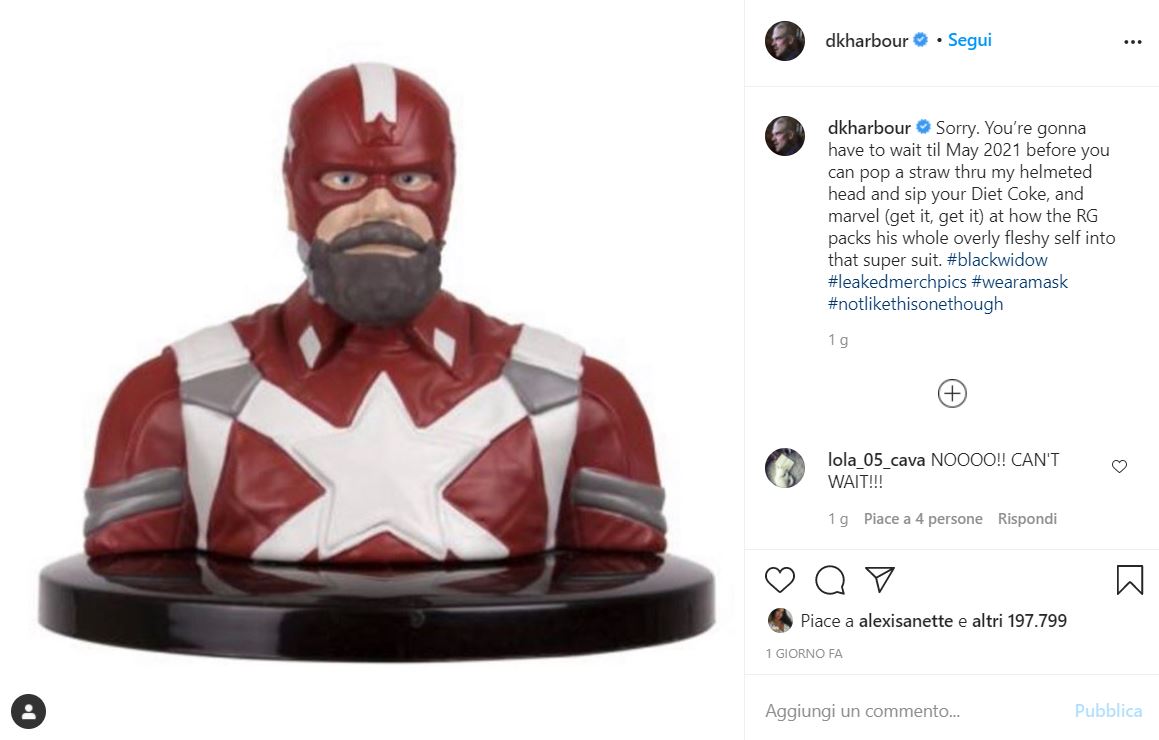View 'Piace a 4 persone' comment likes
The width and height of the screenshot is (1159, 740).
tap(922, 519)
